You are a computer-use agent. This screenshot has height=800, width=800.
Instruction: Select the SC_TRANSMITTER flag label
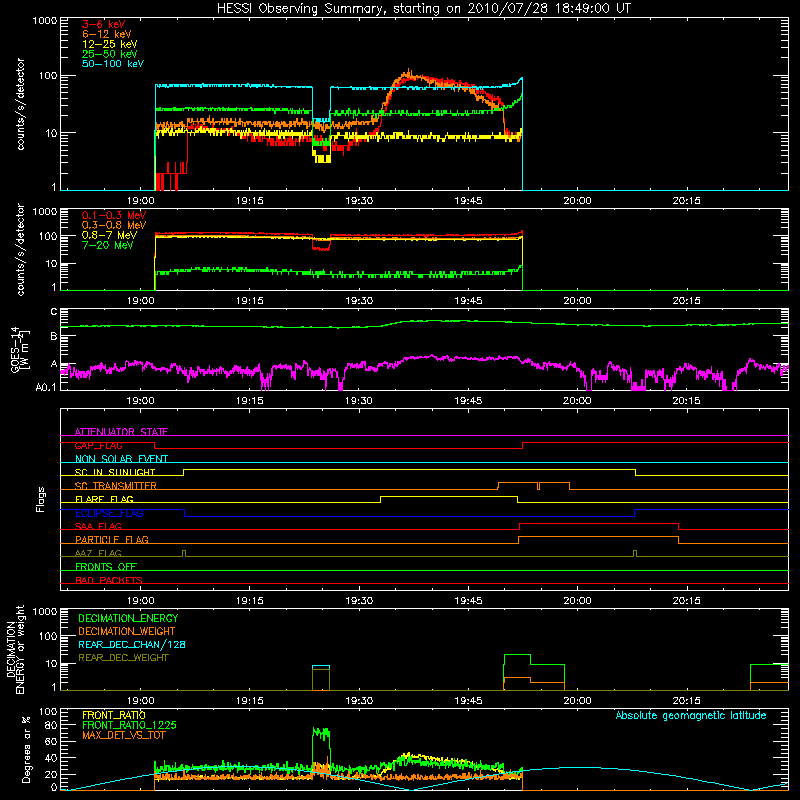click(x=115, y=486)
